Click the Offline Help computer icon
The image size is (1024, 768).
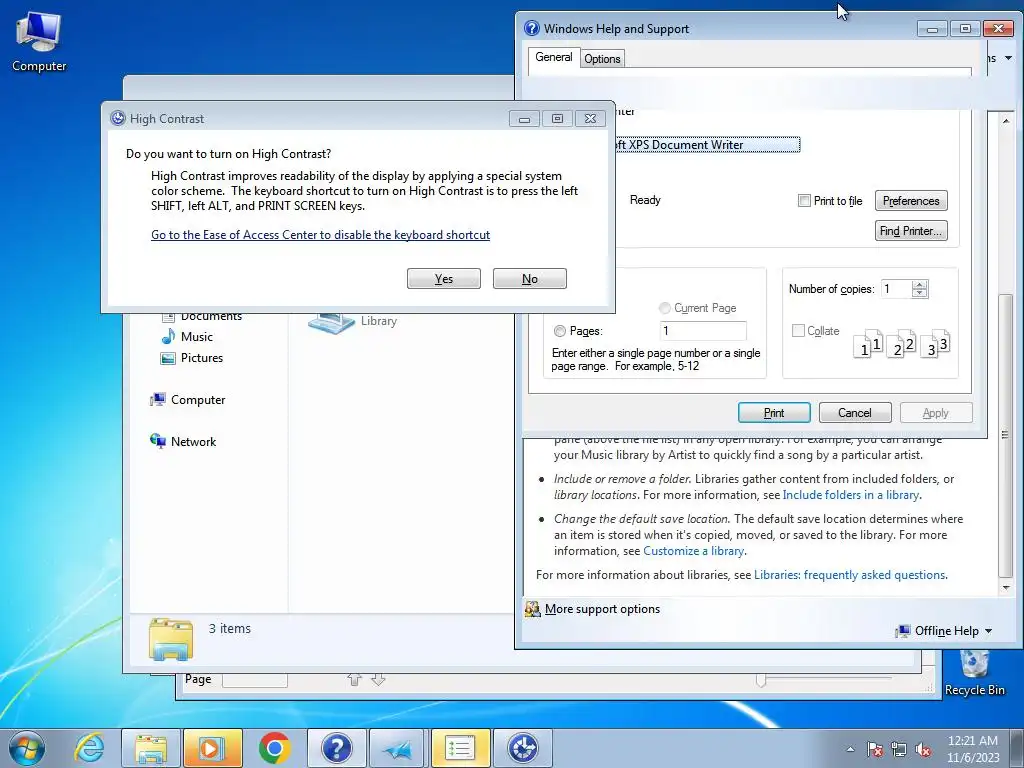coord(903,631)
